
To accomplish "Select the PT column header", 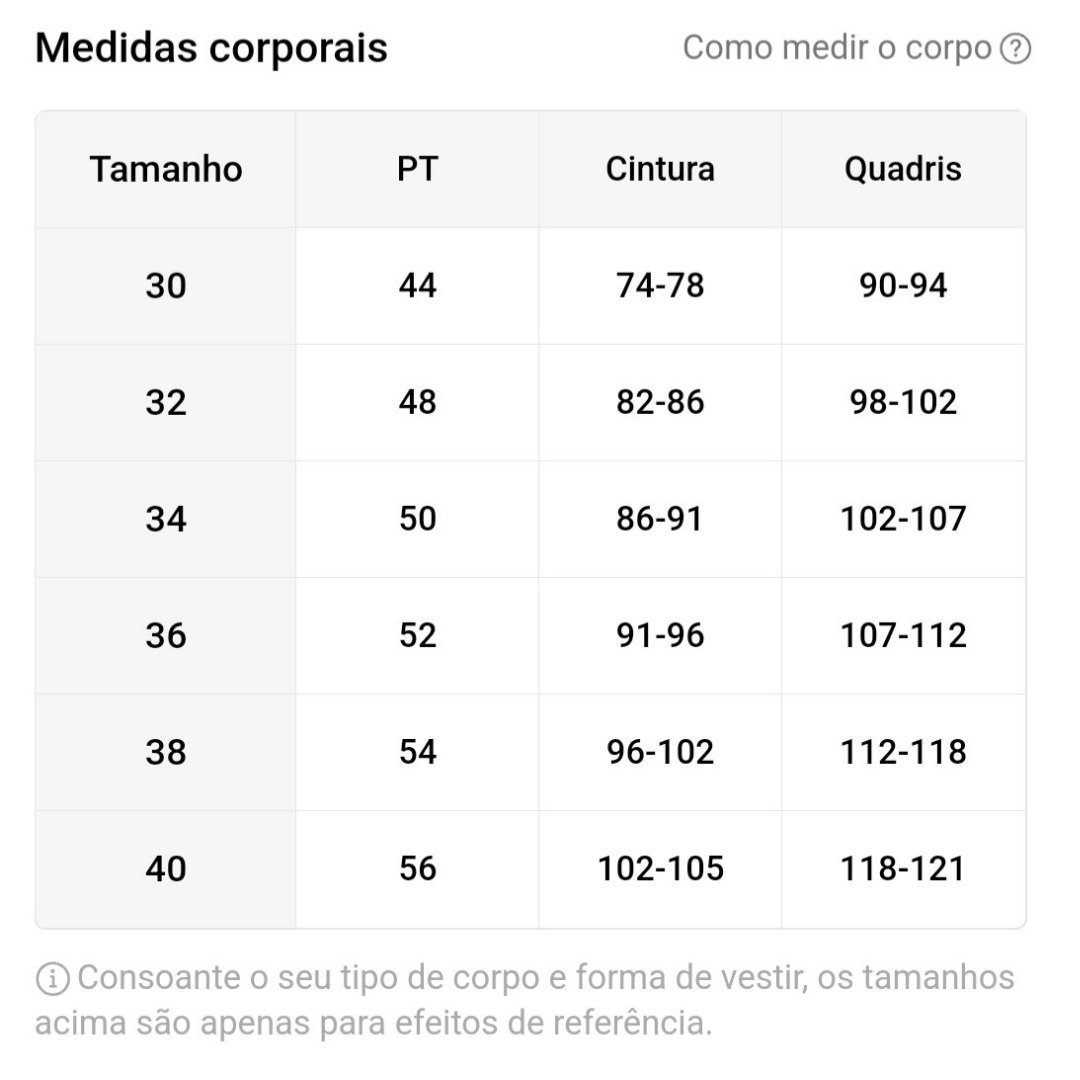I will pos(417,169).
